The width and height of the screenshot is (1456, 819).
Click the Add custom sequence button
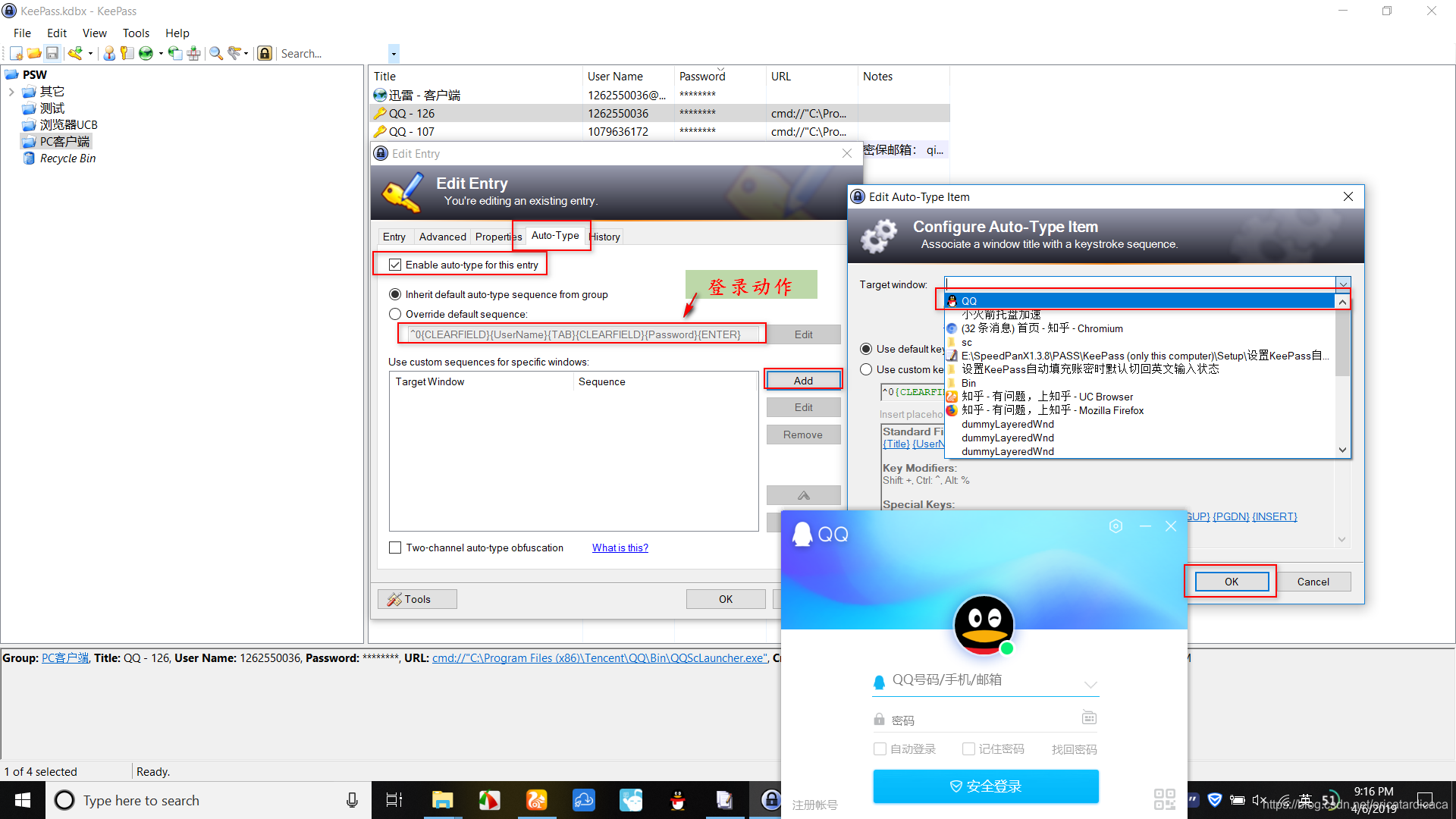(803, 381)
